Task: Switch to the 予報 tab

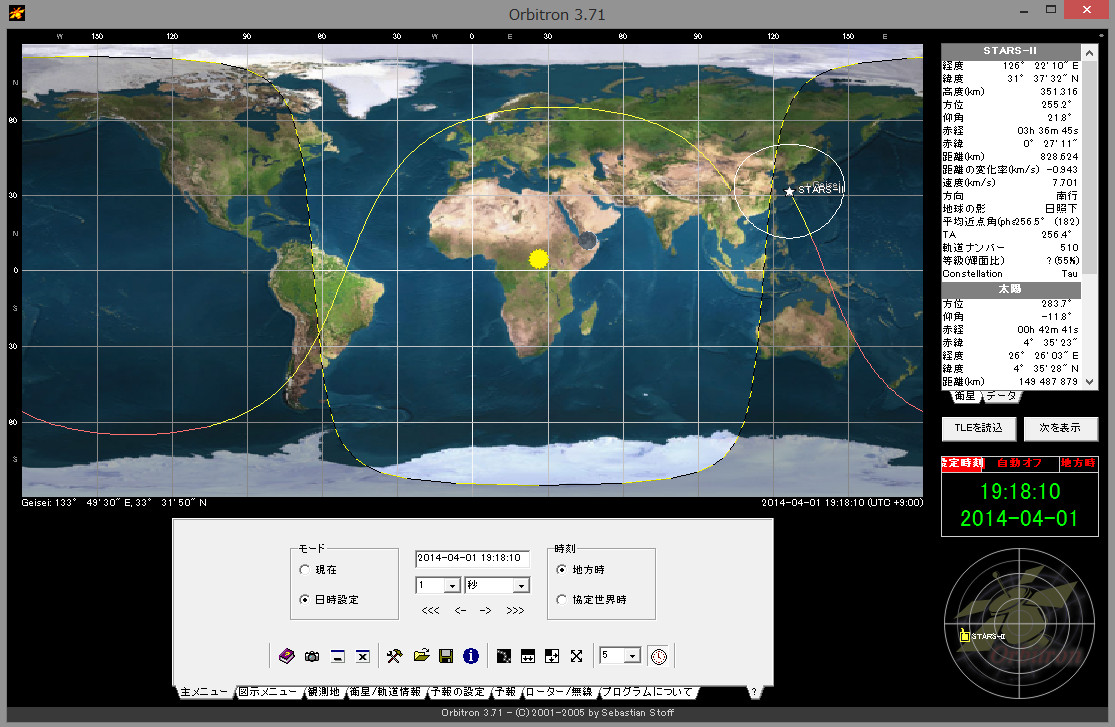Action: click(506, 691)
